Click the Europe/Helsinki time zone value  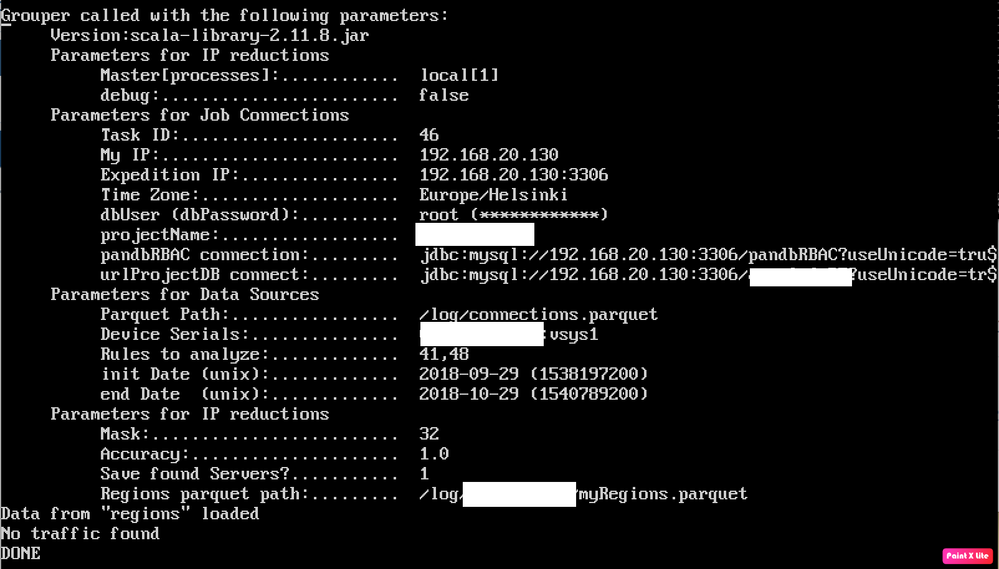[x=494, y=195]
